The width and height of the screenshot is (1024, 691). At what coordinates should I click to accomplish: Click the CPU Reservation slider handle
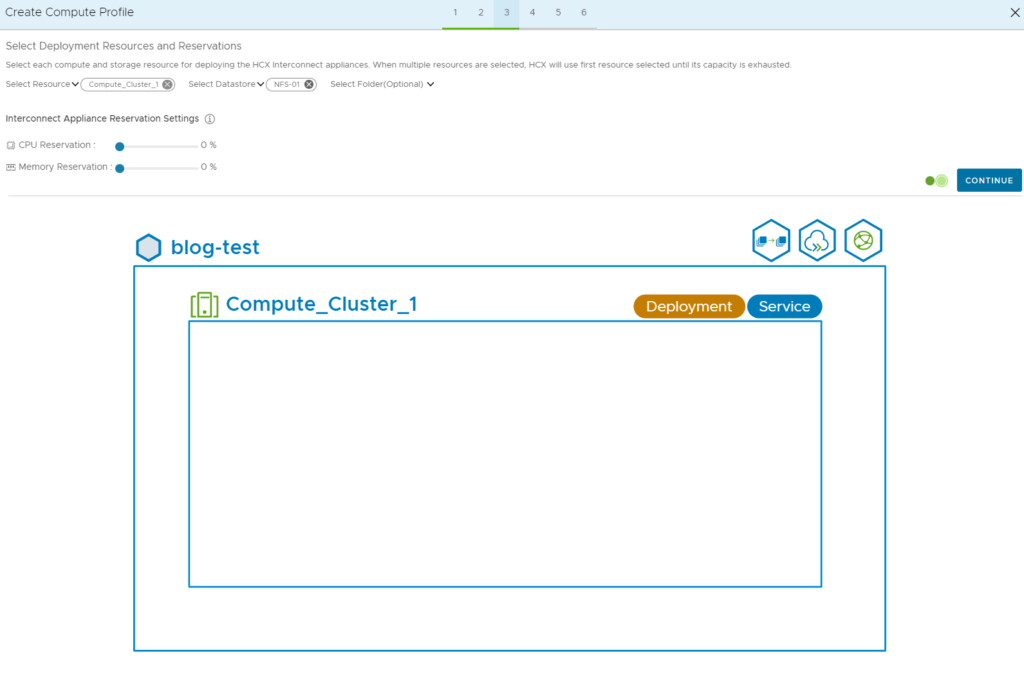120,146
